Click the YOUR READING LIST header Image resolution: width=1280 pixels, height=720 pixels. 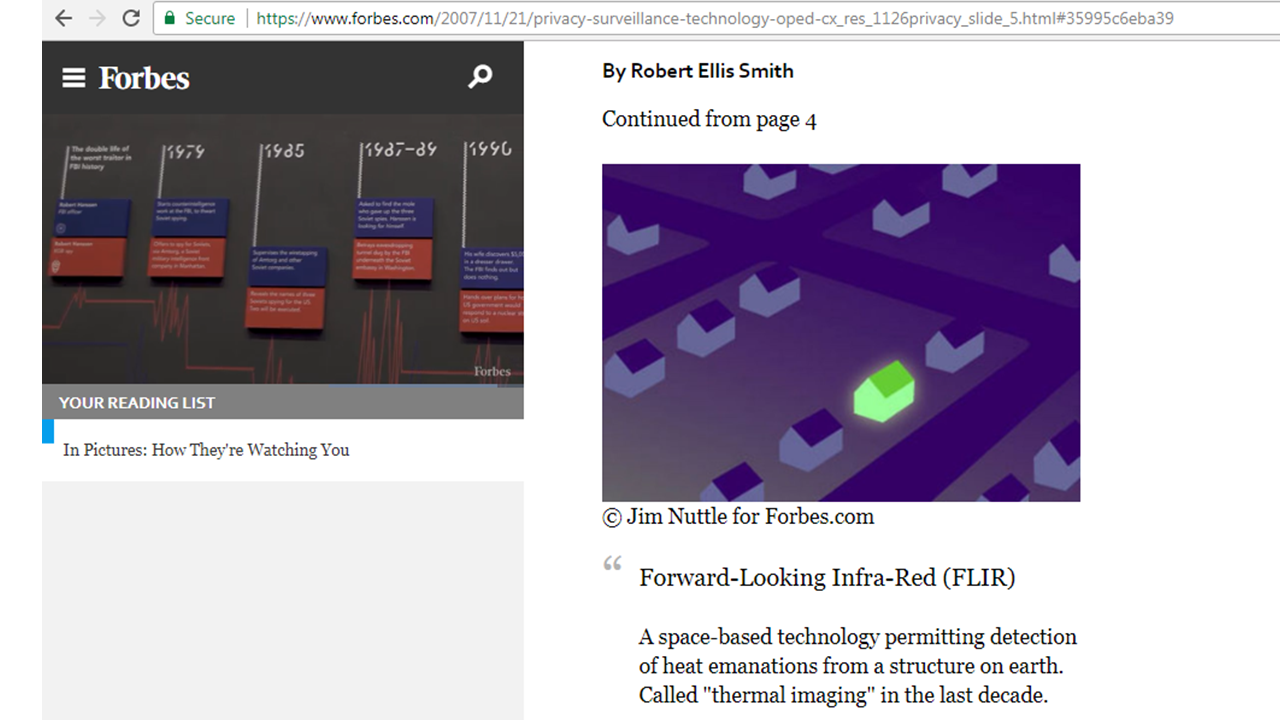point(137,403)
